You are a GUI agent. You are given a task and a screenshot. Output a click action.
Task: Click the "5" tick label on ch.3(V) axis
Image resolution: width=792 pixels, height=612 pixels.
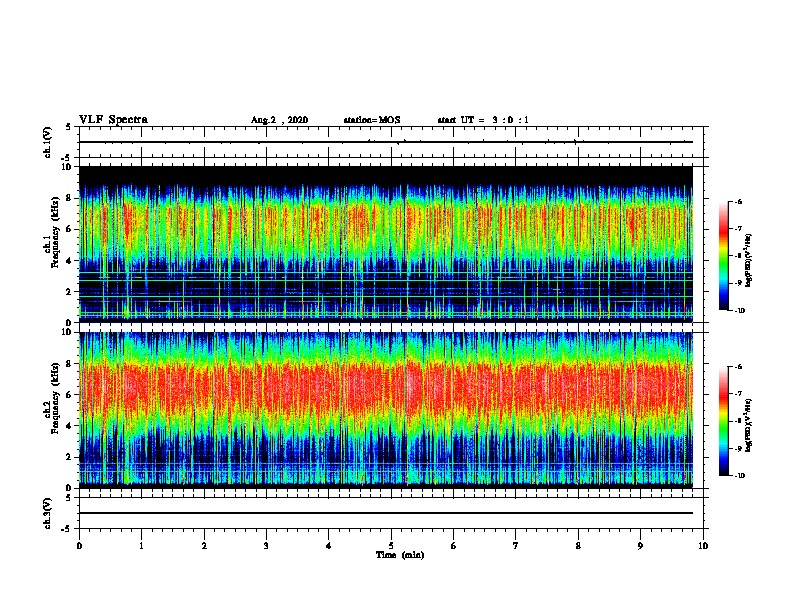68,498
